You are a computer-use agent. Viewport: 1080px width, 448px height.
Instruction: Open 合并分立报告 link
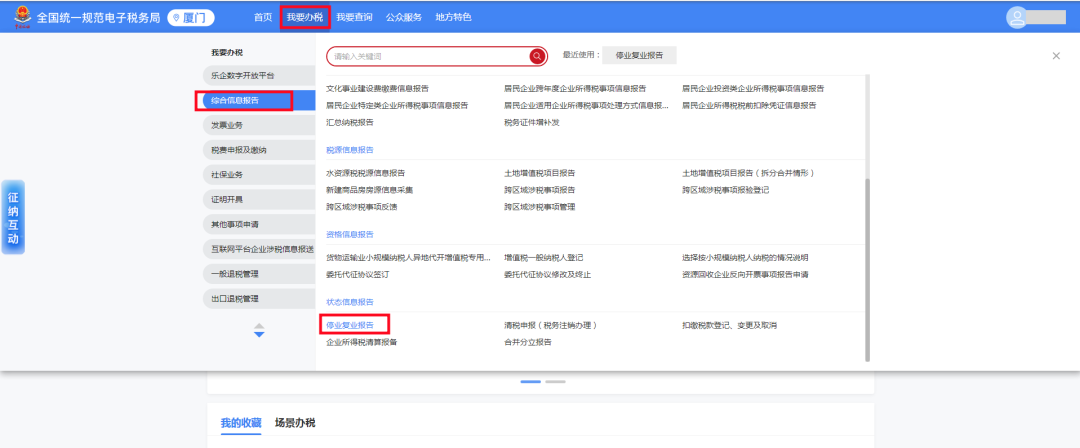528,342
